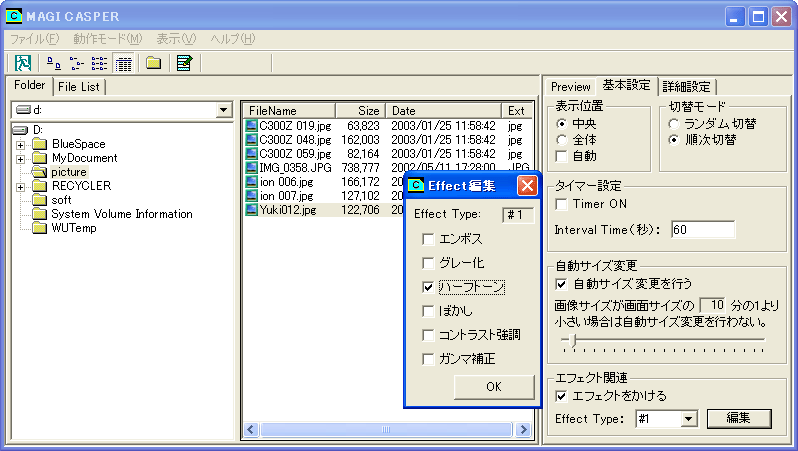
Task: Enable the コントラスト強調 checkbox
Action: [428, 335]
